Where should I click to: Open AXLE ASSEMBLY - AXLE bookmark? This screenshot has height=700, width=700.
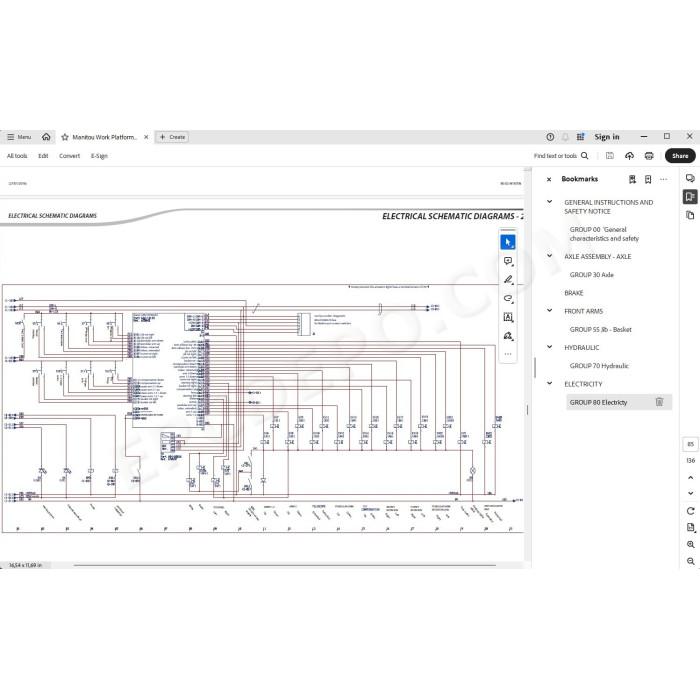(597, 257)
